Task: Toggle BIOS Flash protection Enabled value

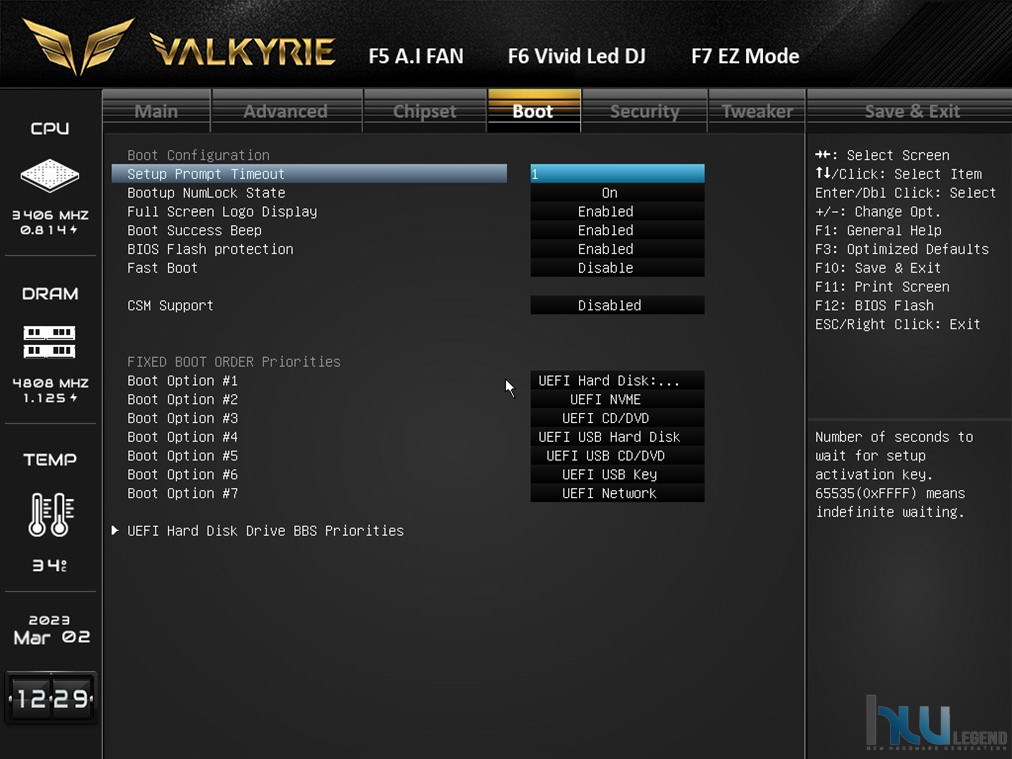Action: click(618, 248)
